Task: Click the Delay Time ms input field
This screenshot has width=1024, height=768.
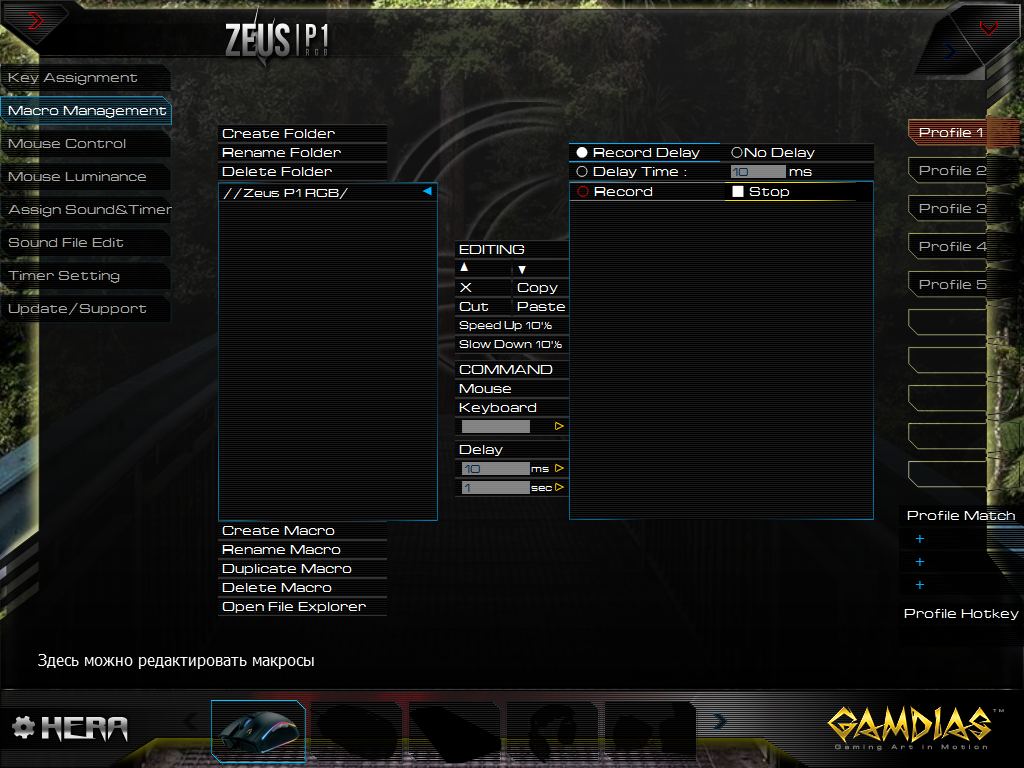Action: click(x=758, y=172)
